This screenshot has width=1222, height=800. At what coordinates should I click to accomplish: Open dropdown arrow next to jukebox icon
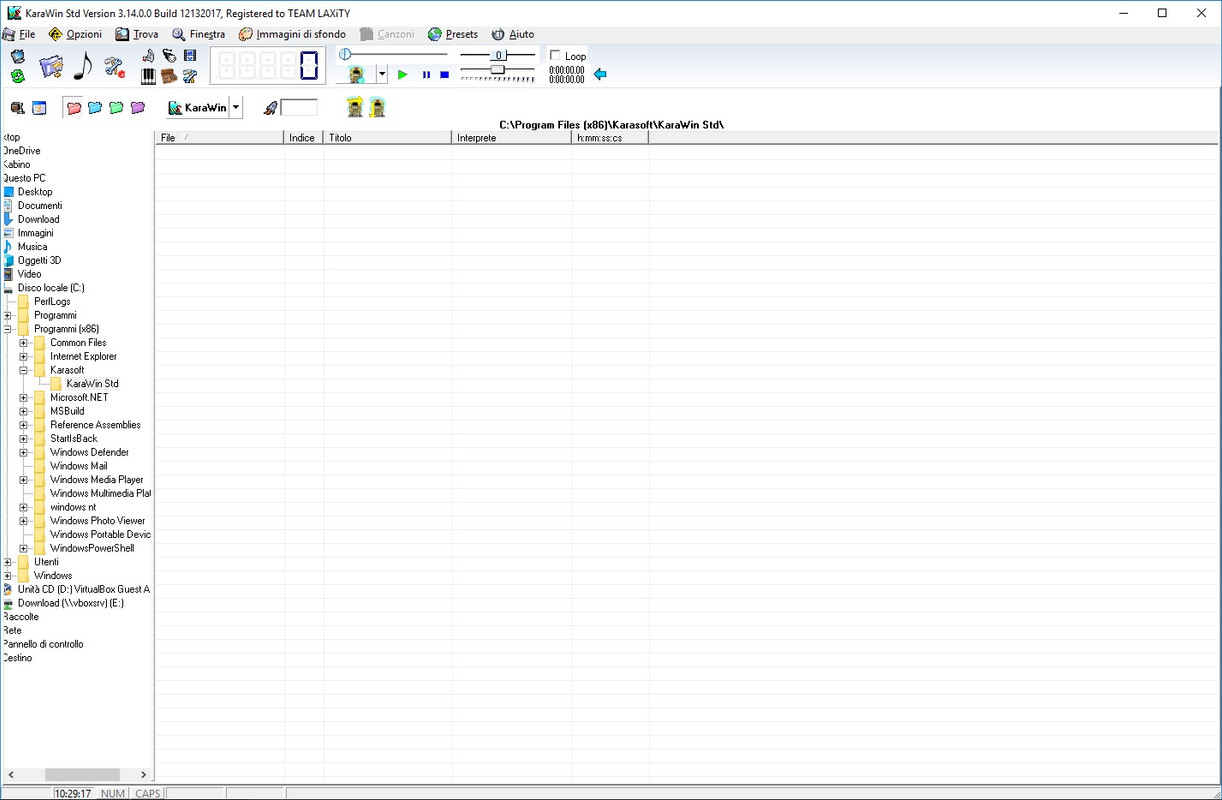pyautogui.click(x=382, y=75)
